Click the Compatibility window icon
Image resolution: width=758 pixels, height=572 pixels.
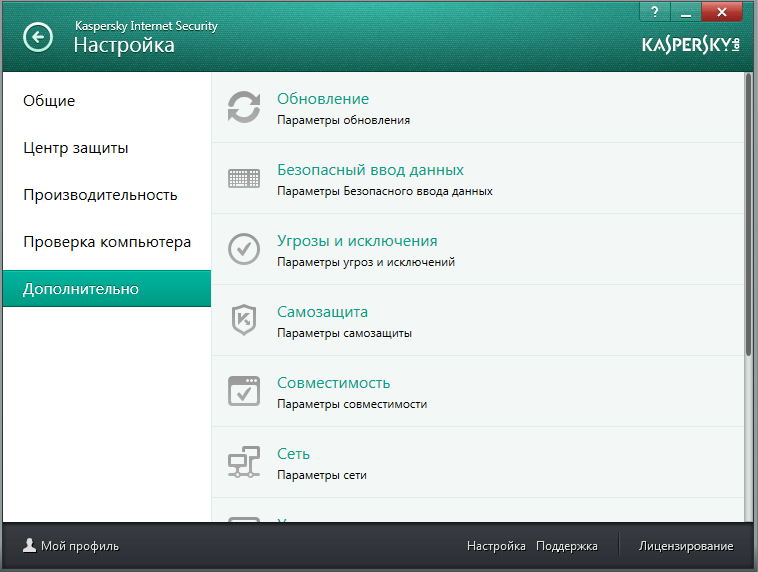(244, 391)
